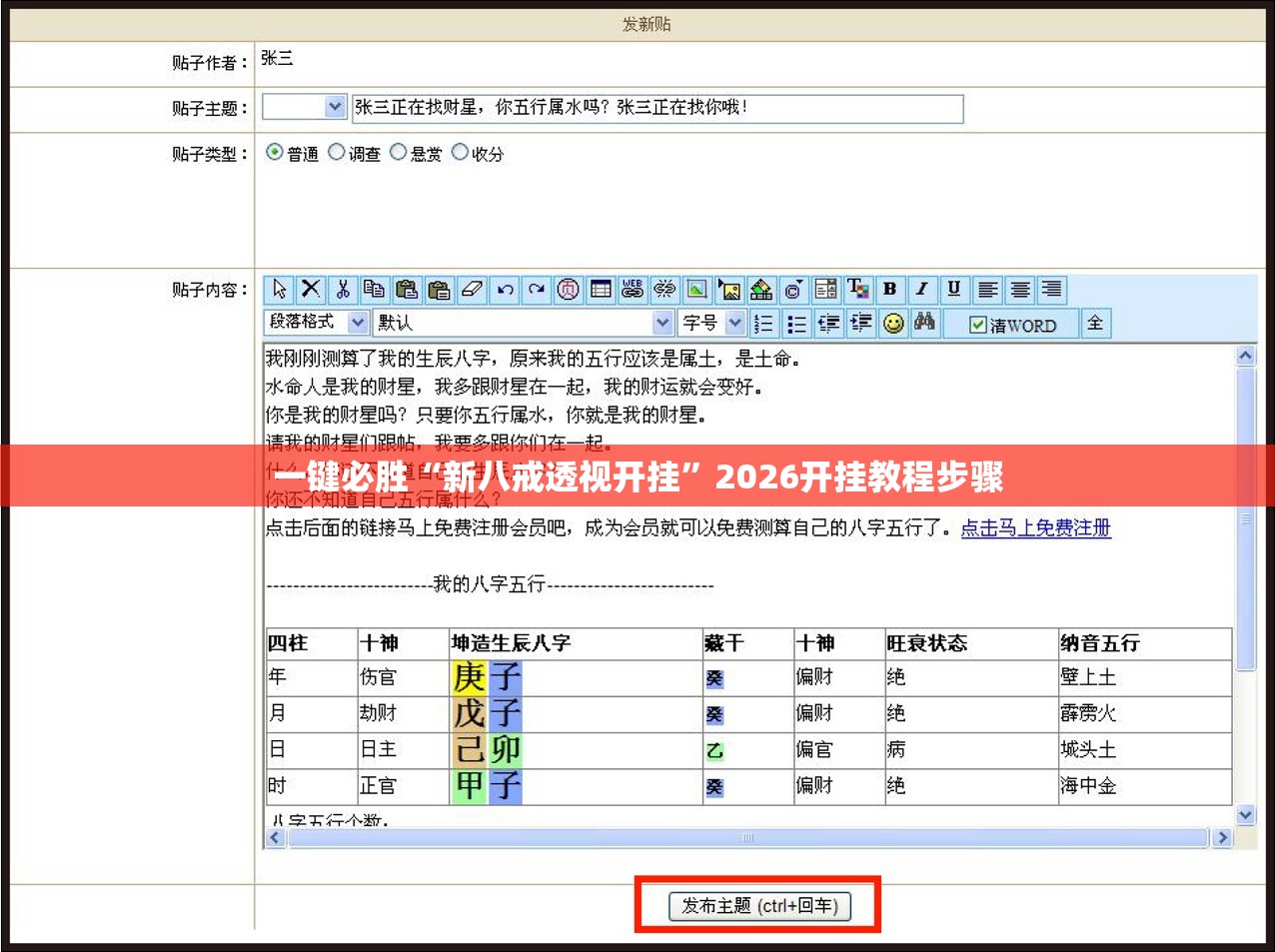
Task: Select 收分 post type radio
Action: click(x=460, y=152)
